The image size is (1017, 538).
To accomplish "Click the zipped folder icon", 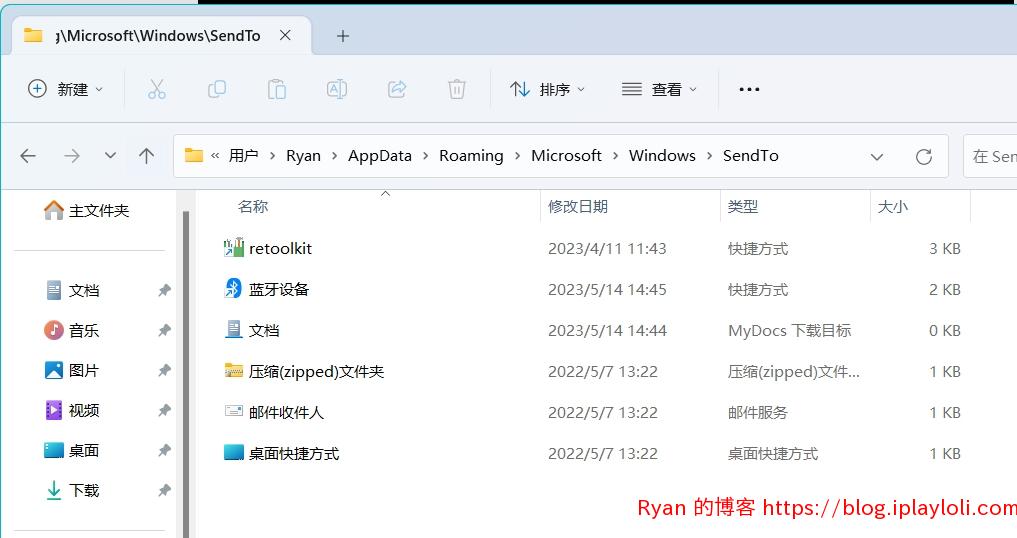I will (233, 371).
